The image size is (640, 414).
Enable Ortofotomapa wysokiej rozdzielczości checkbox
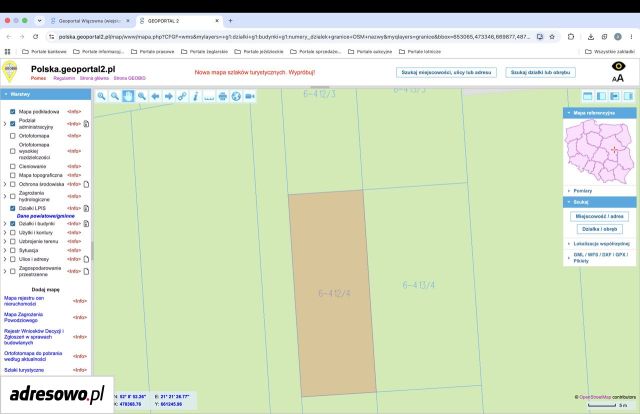pyautogui.click(x=13, y=151)
